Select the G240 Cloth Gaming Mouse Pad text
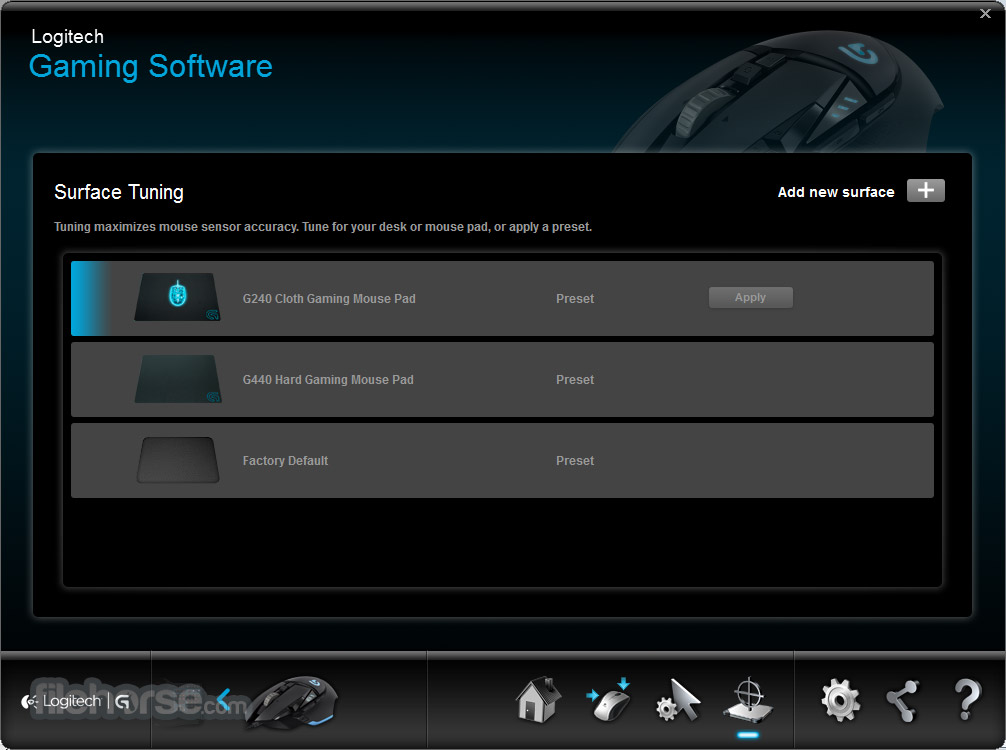The image size is (1006, 750). pyautogui.click(x=329, y=298)
